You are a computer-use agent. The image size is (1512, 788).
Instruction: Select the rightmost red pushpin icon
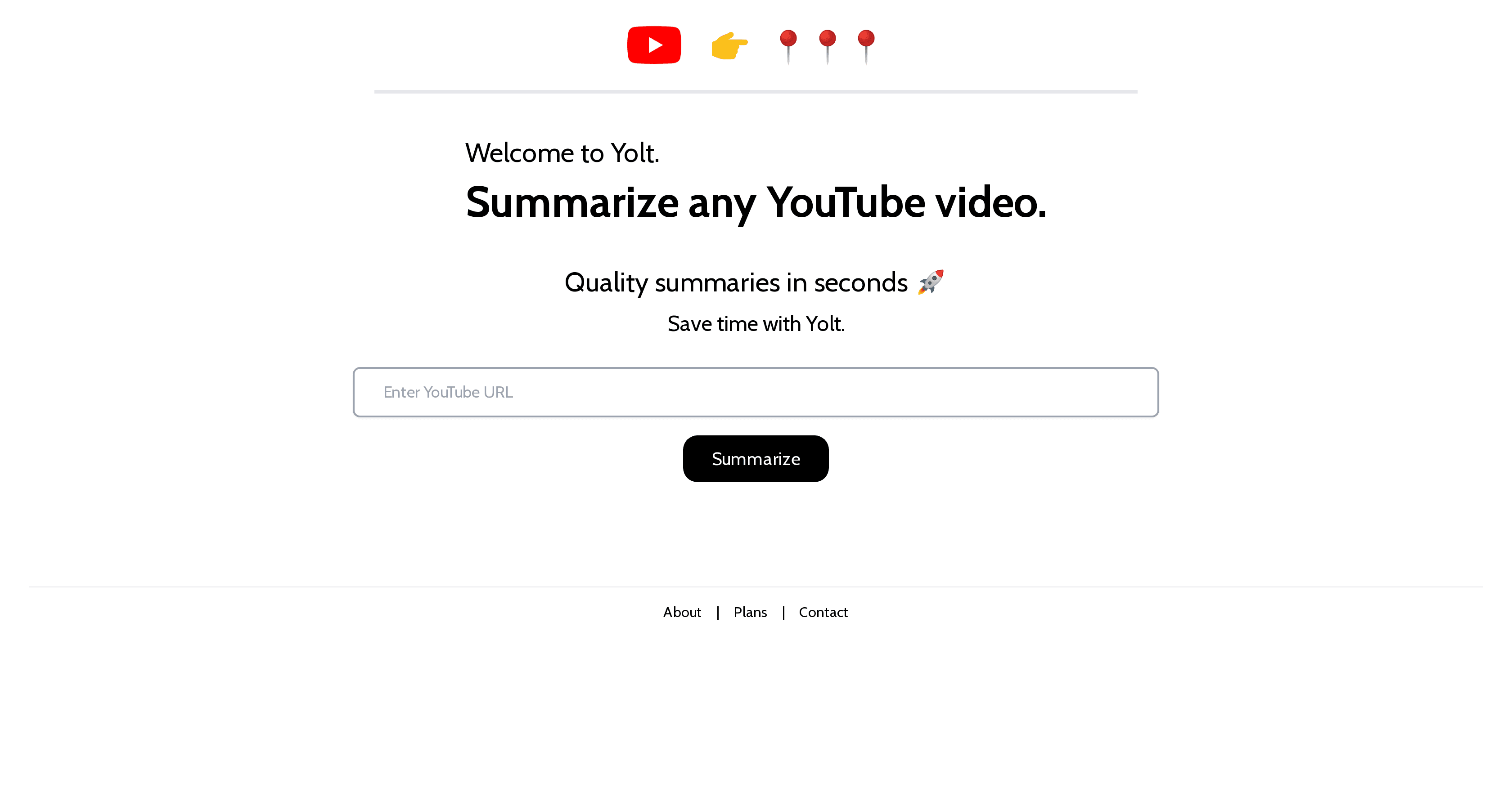[x=866, y=46]
